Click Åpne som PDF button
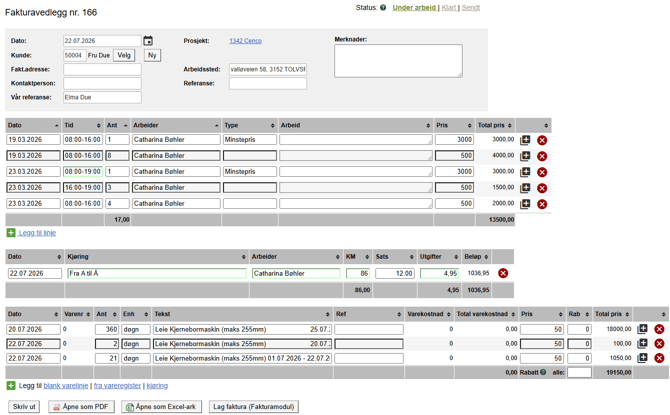Screen dimensions: 670x415 pyautogui.click(x=81, y=406)
